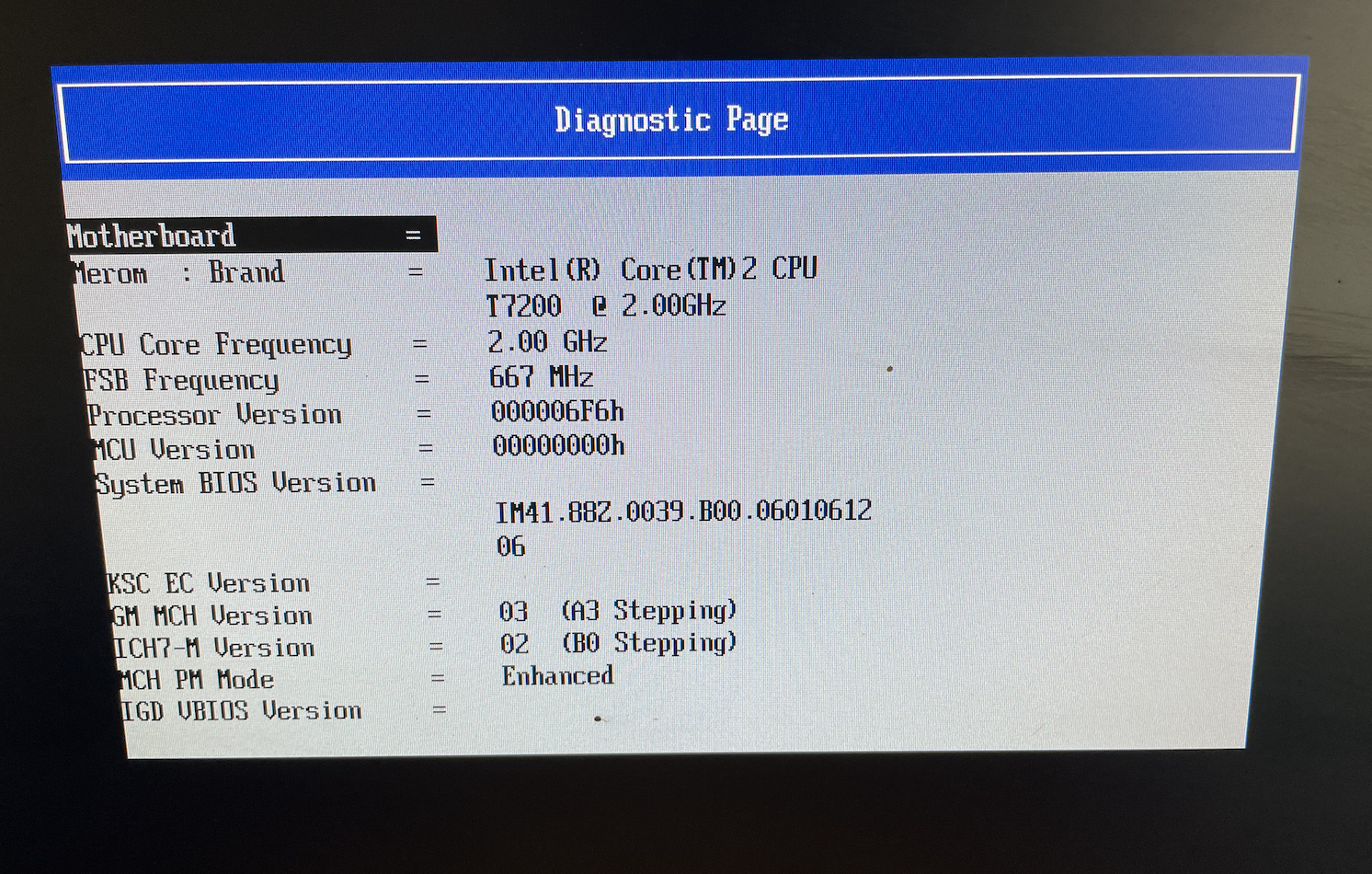Click the T7200 @ 2.00GHz text
Screen dimensions: 1372x874
click(x=606, y=305)
